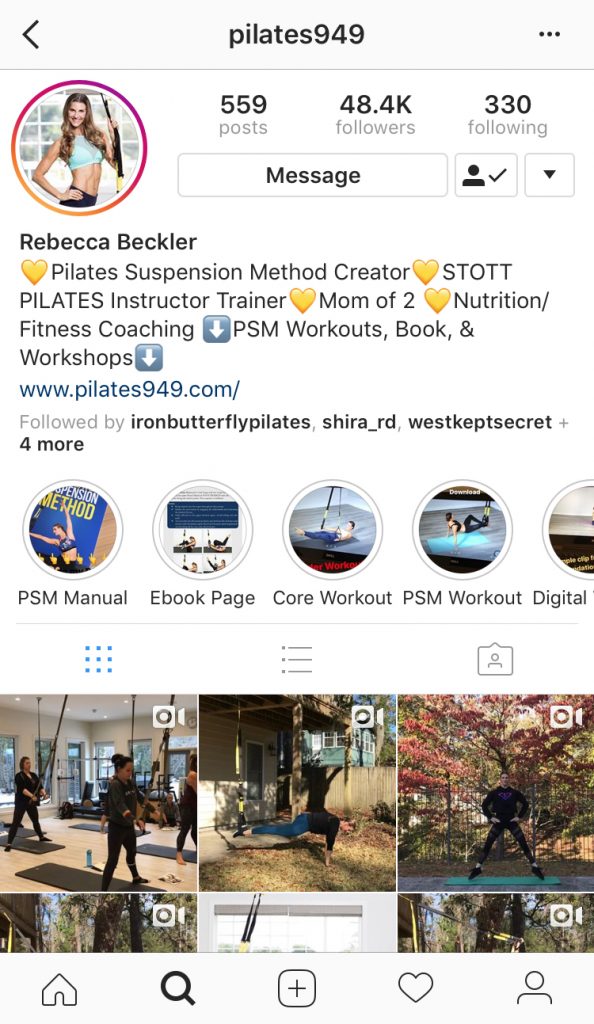
Task: Open the autumn tree video post
Action: [x=496, y=793]
